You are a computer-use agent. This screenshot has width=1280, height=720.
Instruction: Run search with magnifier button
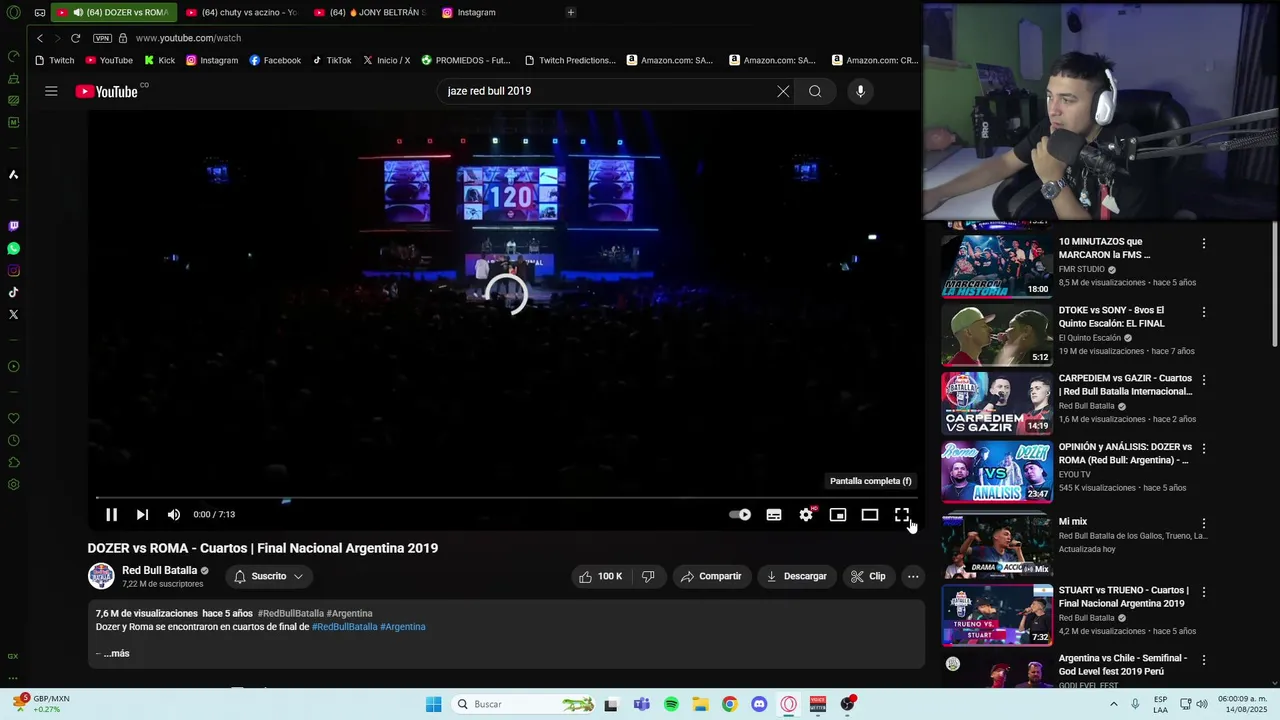point(815,91)
